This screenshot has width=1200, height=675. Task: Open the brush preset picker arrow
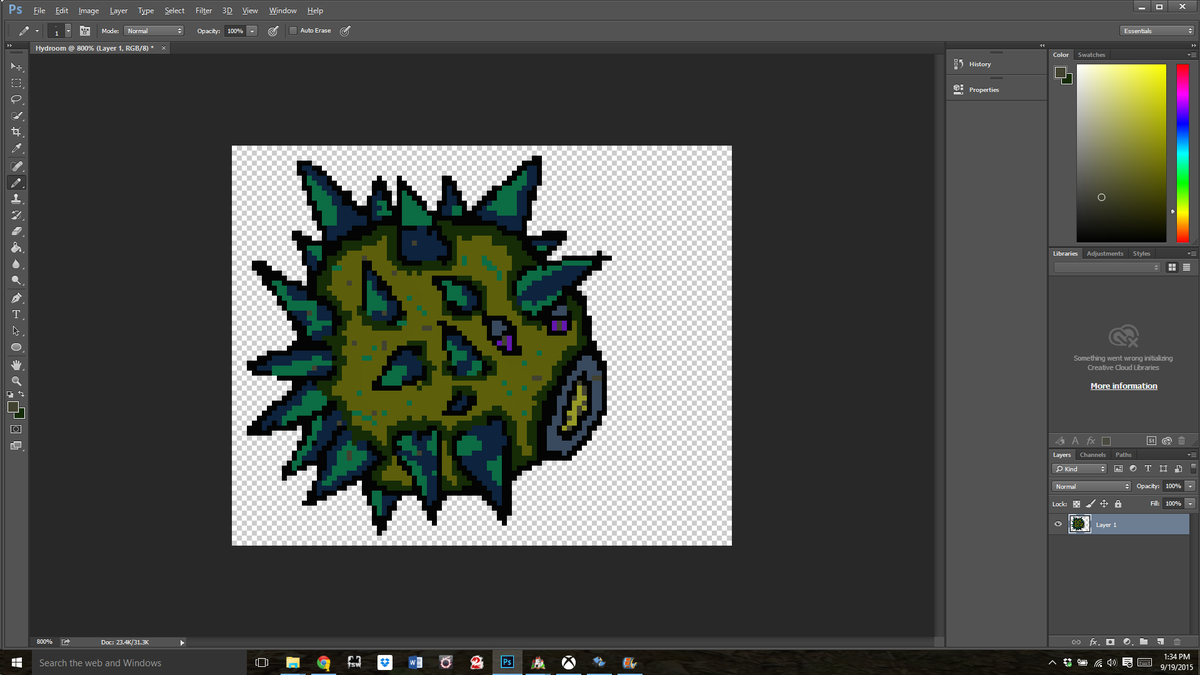[x=68, y=31]
